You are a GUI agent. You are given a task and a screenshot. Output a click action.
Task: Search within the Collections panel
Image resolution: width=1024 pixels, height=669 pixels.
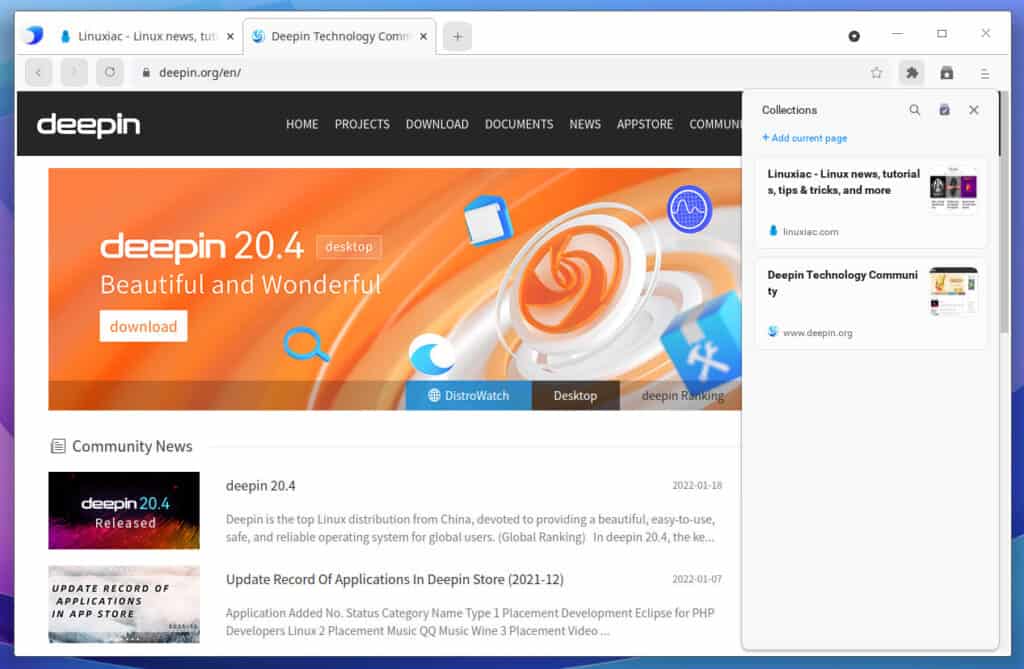coord(914,110)
